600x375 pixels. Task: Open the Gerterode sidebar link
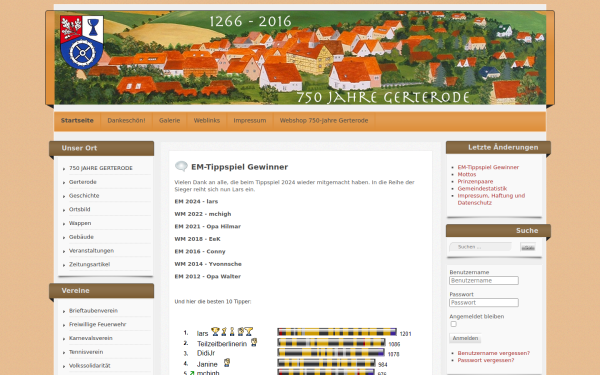click(x=83, y=182)
